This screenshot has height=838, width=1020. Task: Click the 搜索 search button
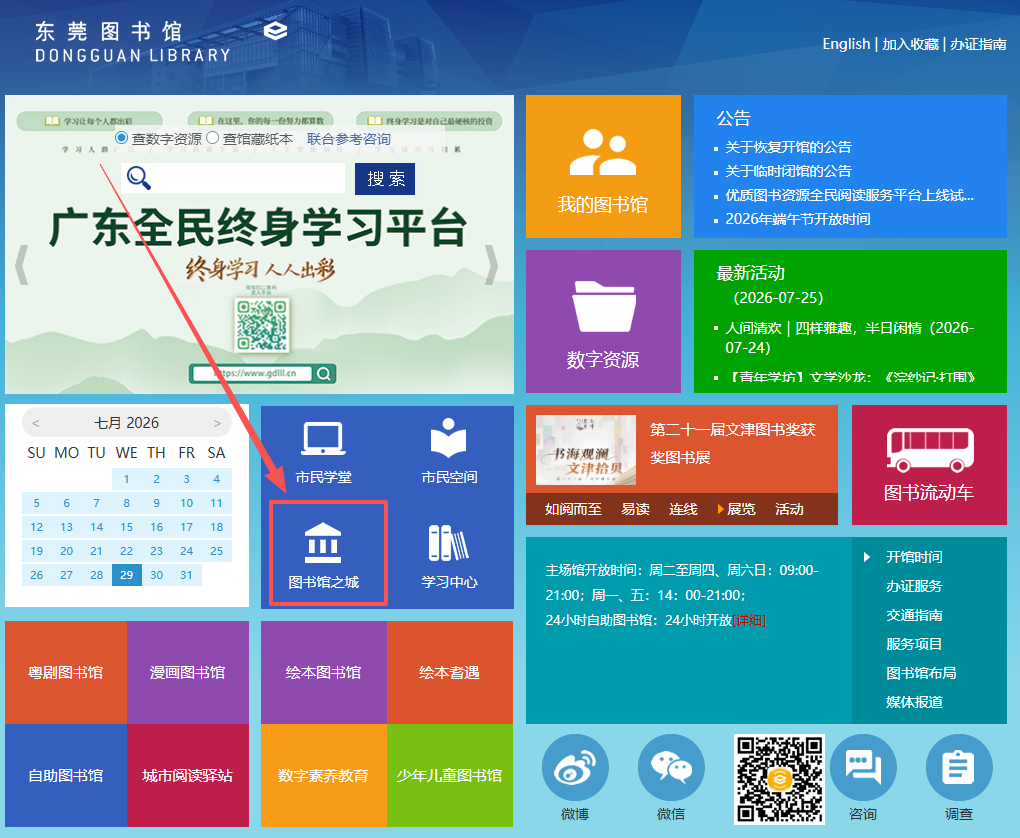385,179
